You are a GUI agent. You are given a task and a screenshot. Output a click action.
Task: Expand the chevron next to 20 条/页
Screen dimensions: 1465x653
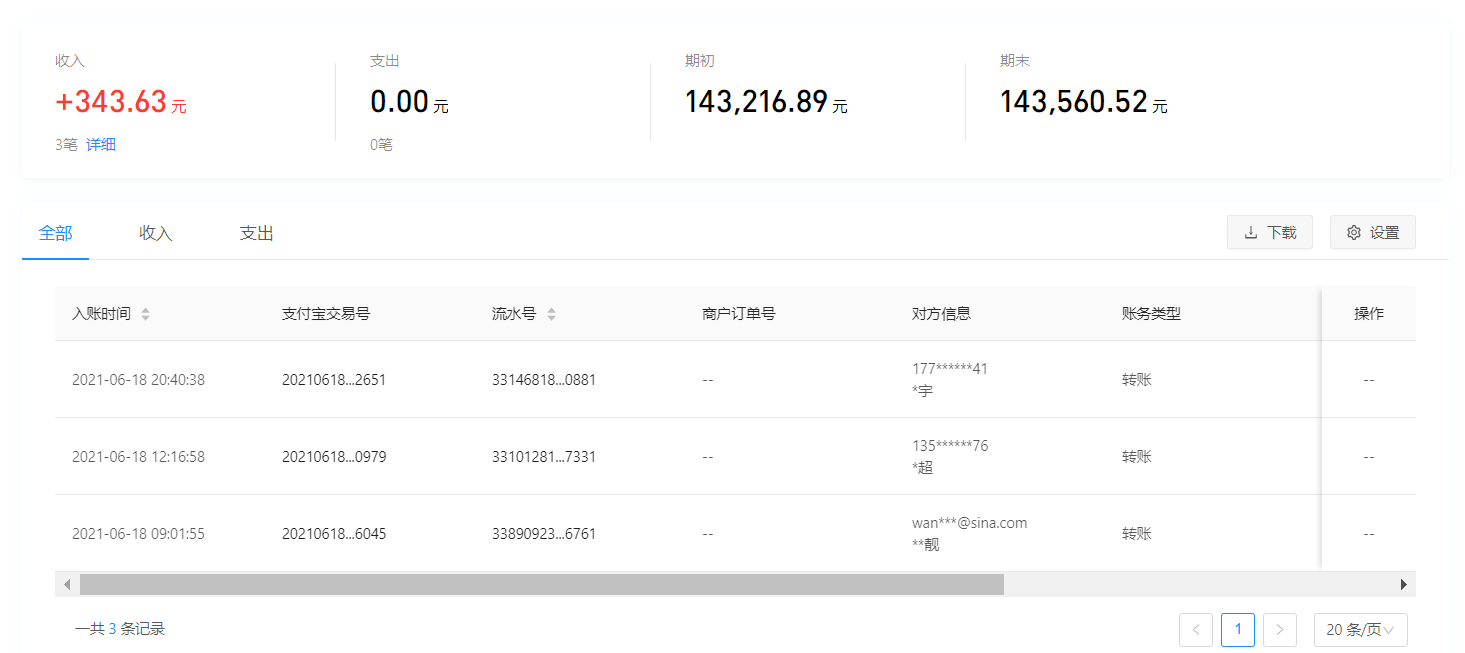[x=1388, y=630]
